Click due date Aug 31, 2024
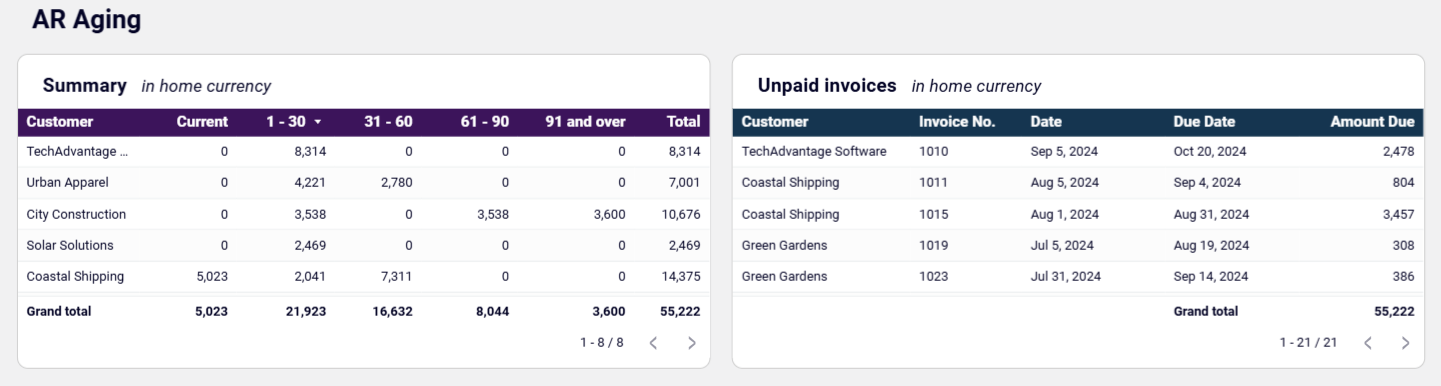Viewport: 1441px width, 386px height. click(1211, 214)
